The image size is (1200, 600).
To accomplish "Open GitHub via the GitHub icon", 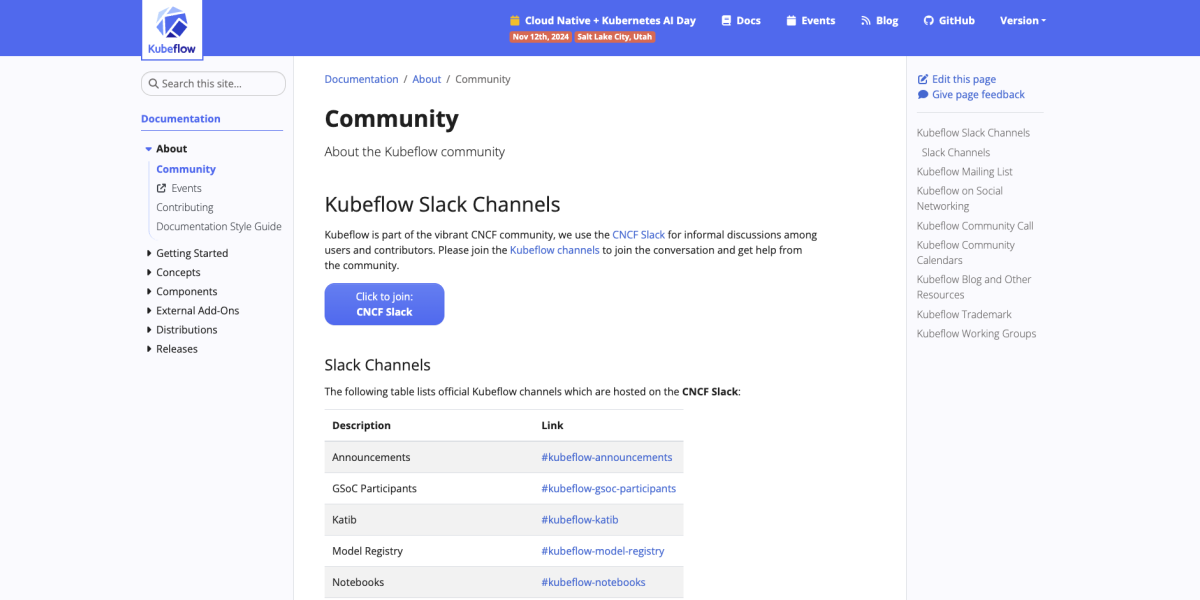I will [x=927, y=20].
